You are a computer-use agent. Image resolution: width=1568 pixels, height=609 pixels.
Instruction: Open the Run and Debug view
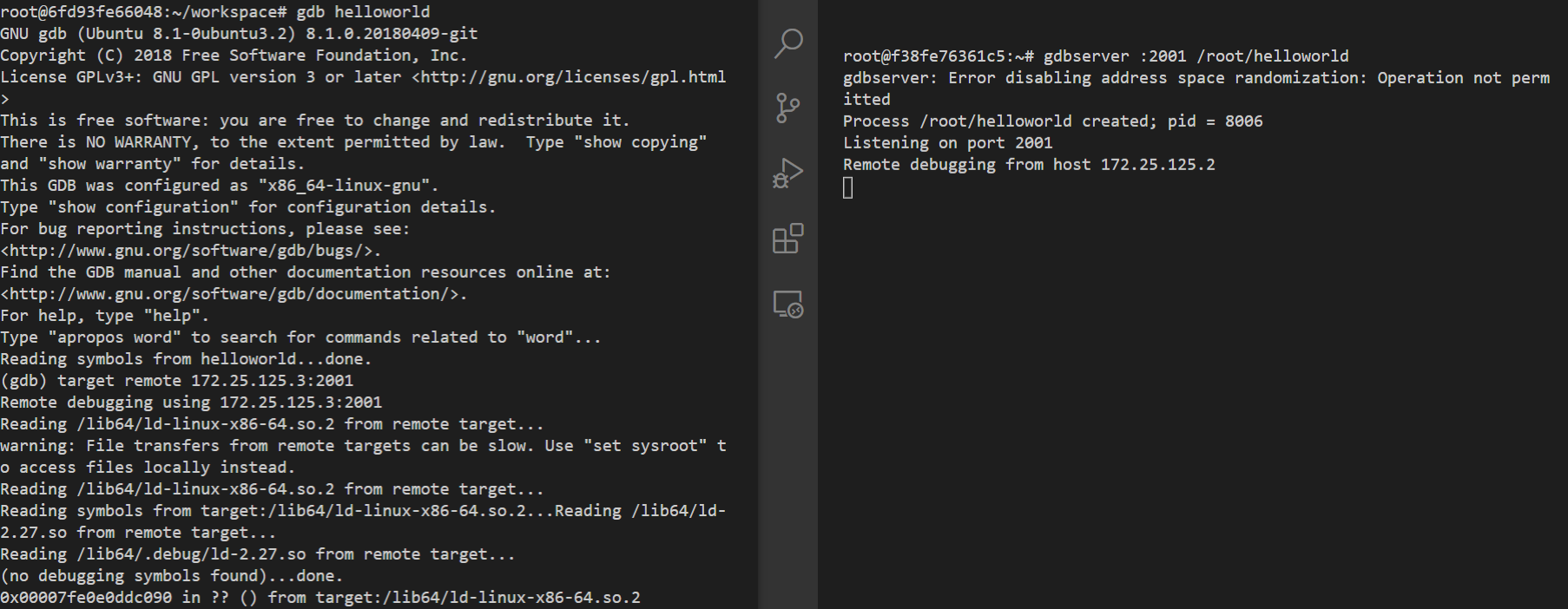[788, 174]
